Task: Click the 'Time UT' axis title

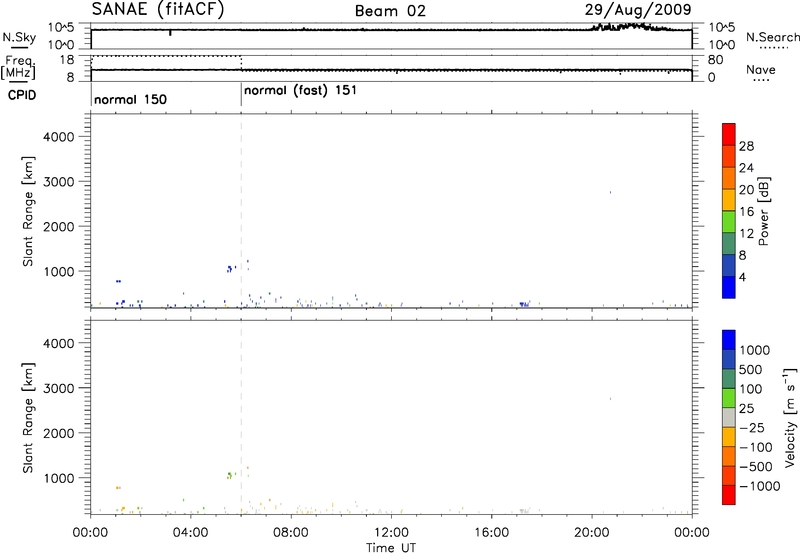Action: click(391, 548)
